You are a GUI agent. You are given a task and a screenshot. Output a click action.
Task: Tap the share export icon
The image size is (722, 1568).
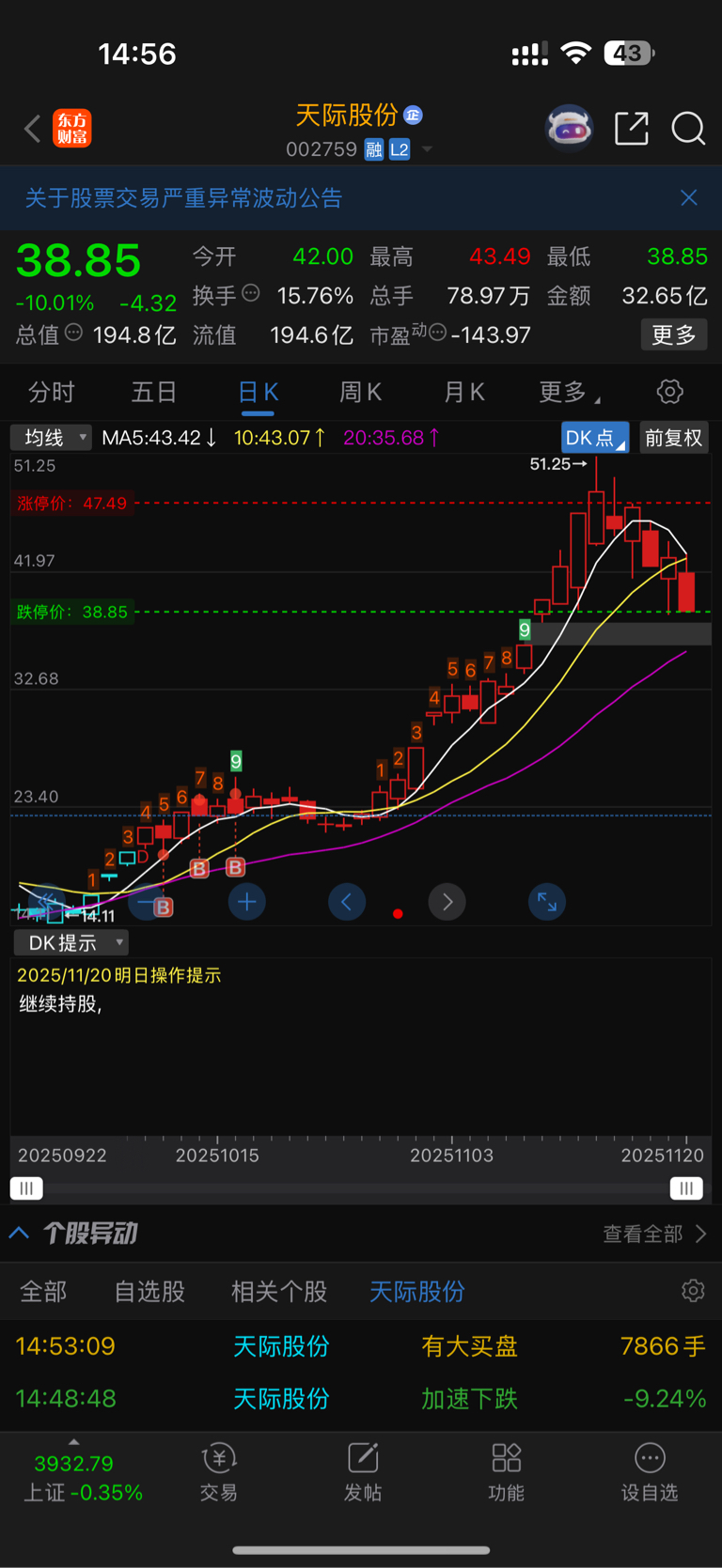point(632,128)
